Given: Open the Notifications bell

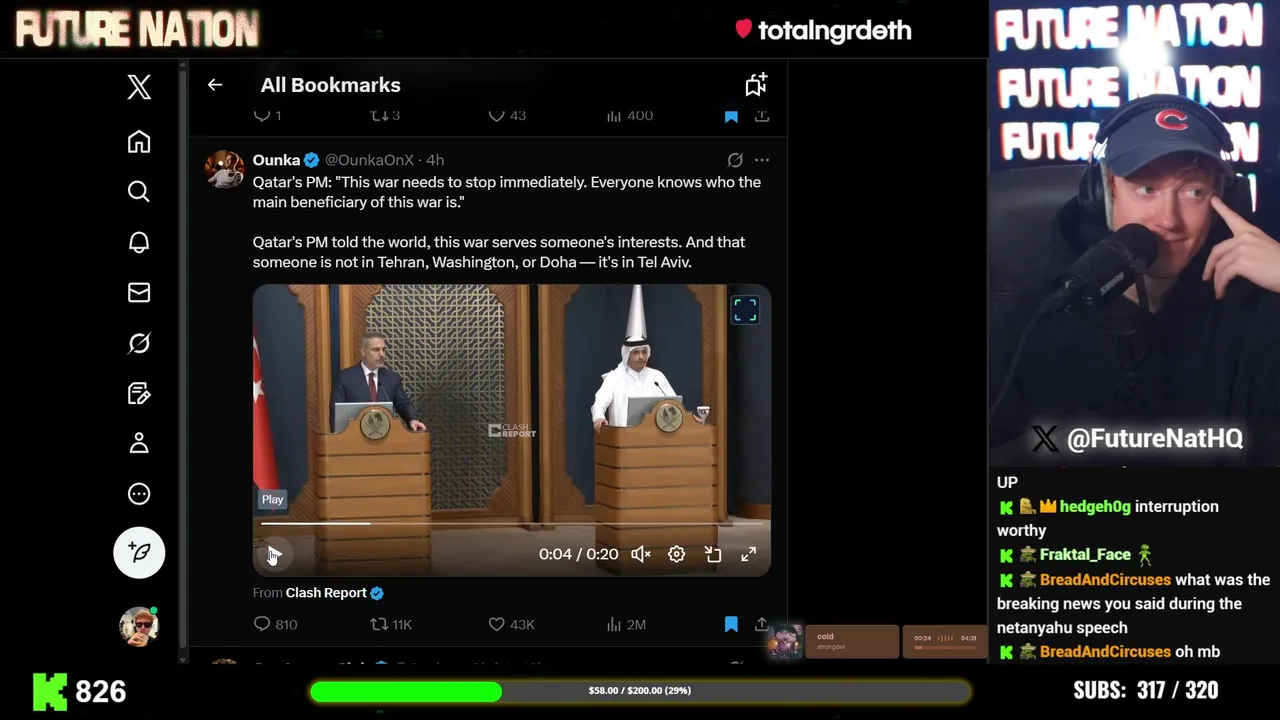Looking at the screenshot, I should 139,242.
